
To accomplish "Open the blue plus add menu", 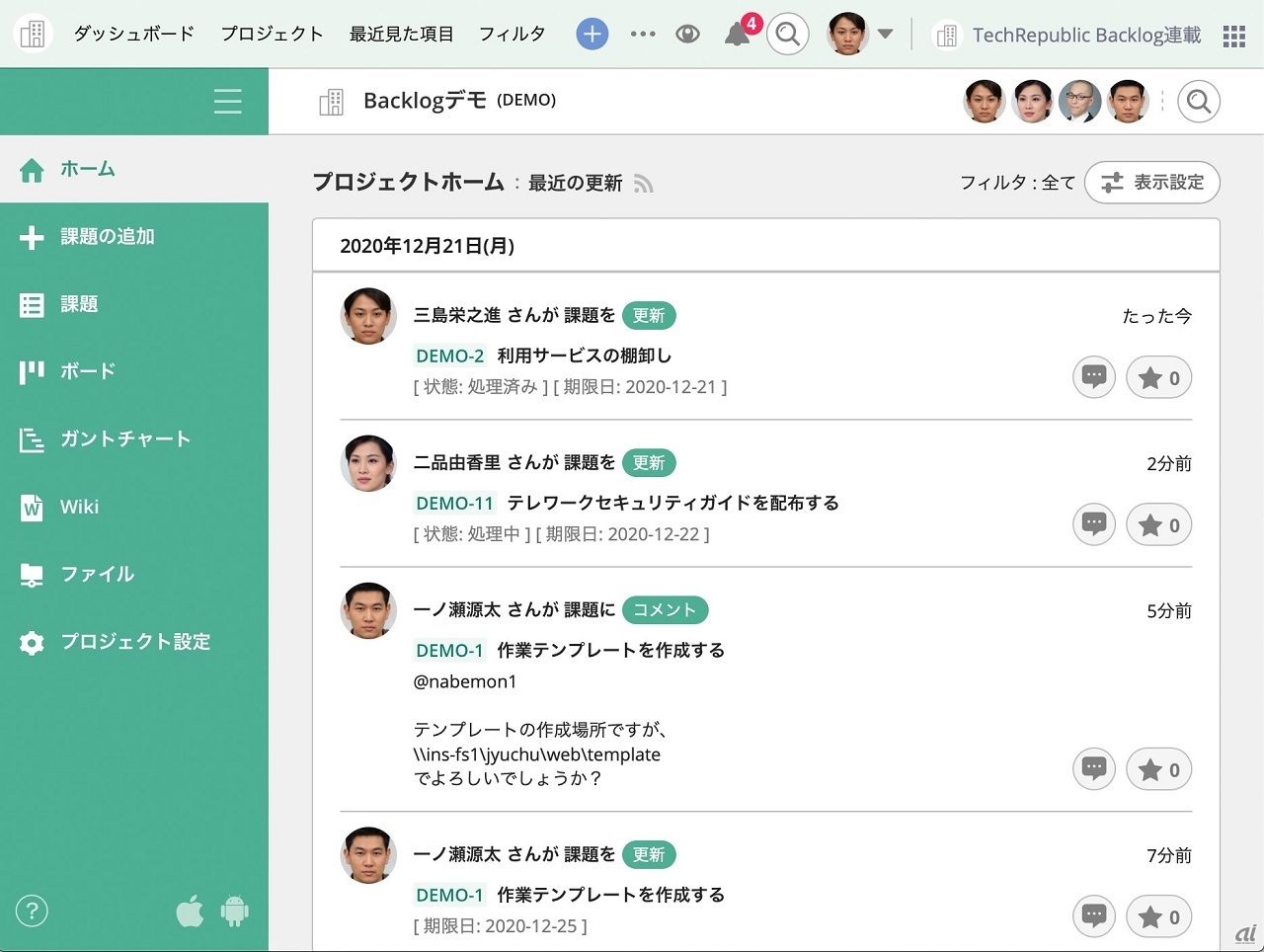I will click(592, 35).
